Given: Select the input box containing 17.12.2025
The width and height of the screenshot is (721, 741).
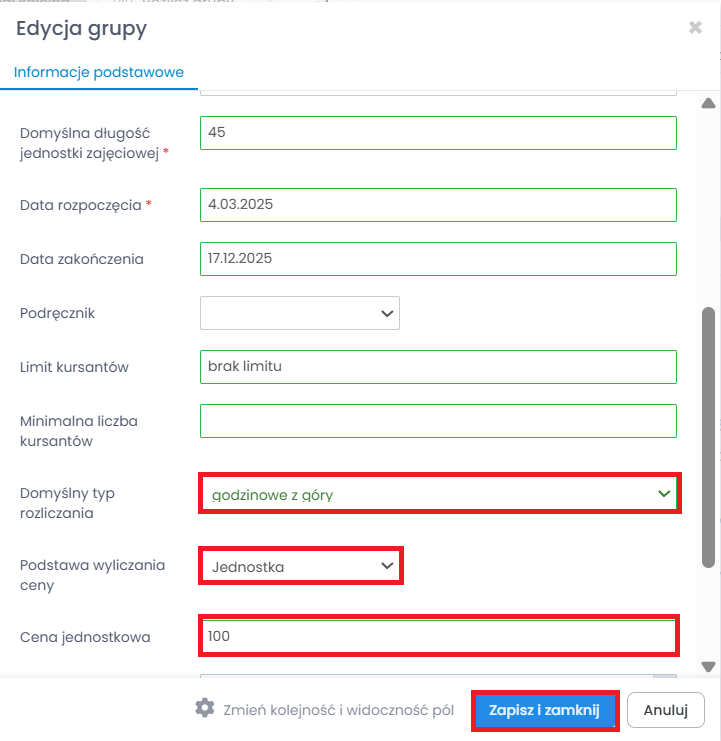Looking at the screenshot, I should point(438,259).
